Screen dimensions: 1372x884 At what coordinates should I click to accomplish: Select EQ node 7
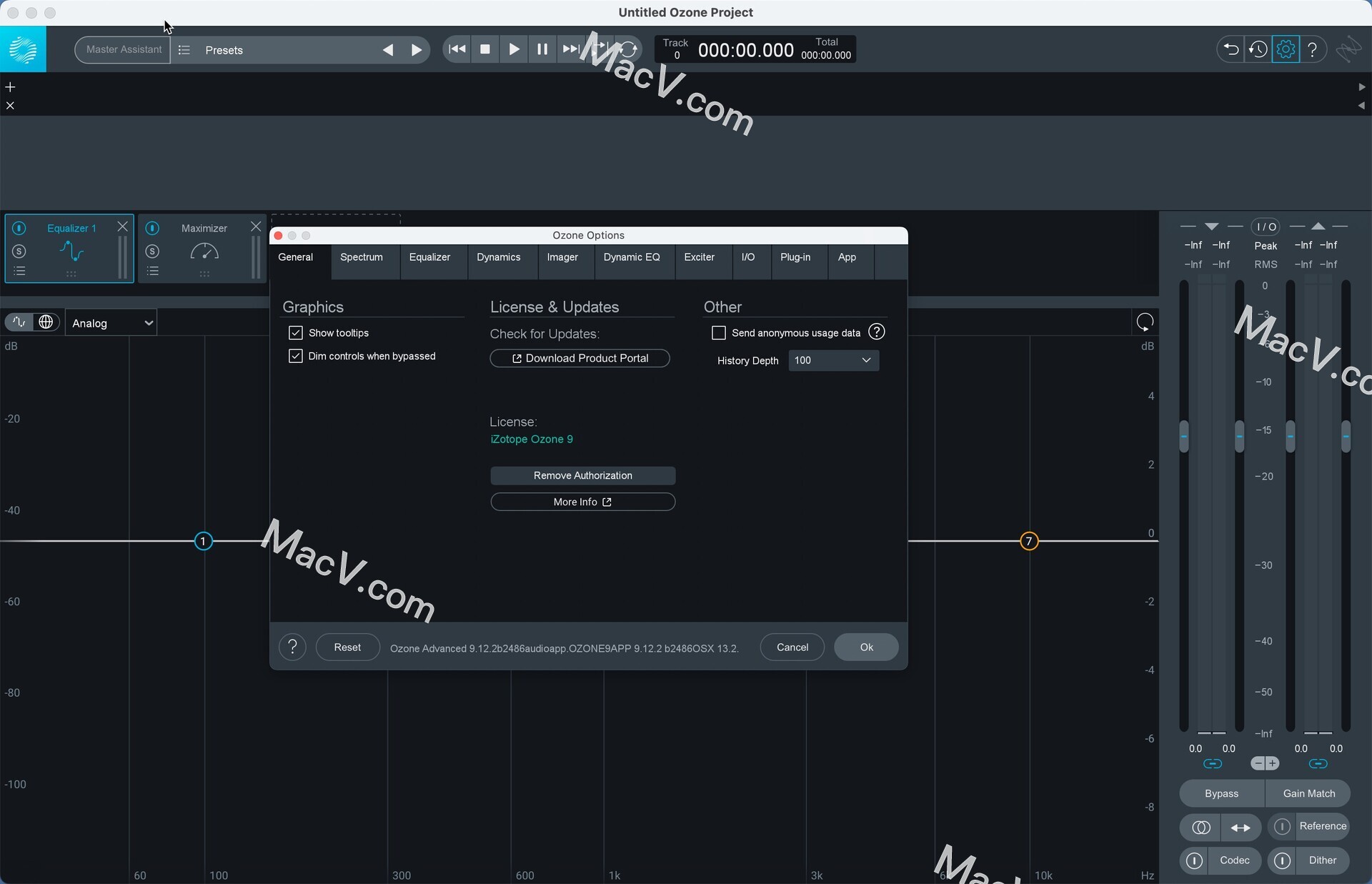point(1028,541)
